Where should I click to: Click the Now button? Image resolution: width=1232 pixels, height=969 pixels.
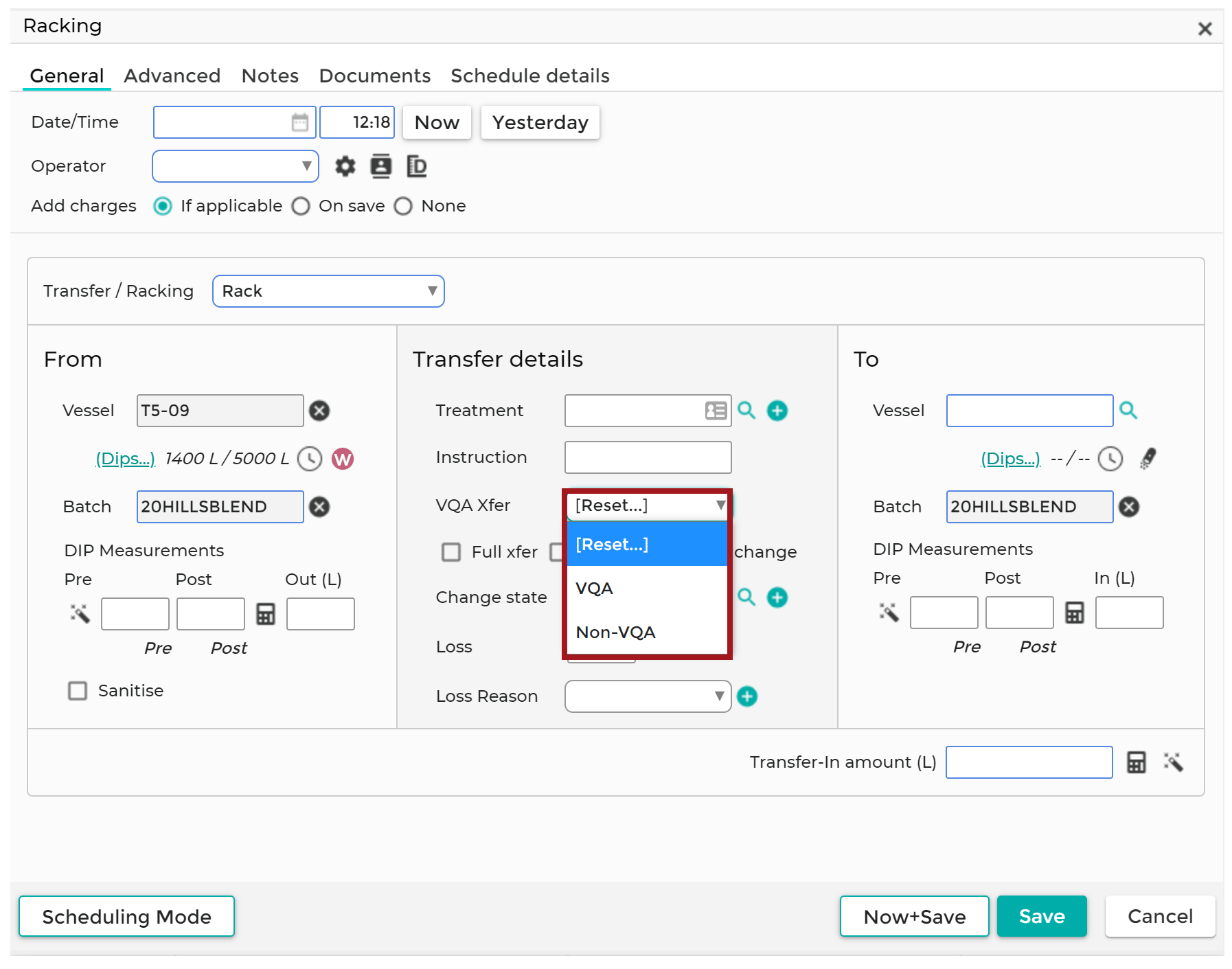coord(437,122)
